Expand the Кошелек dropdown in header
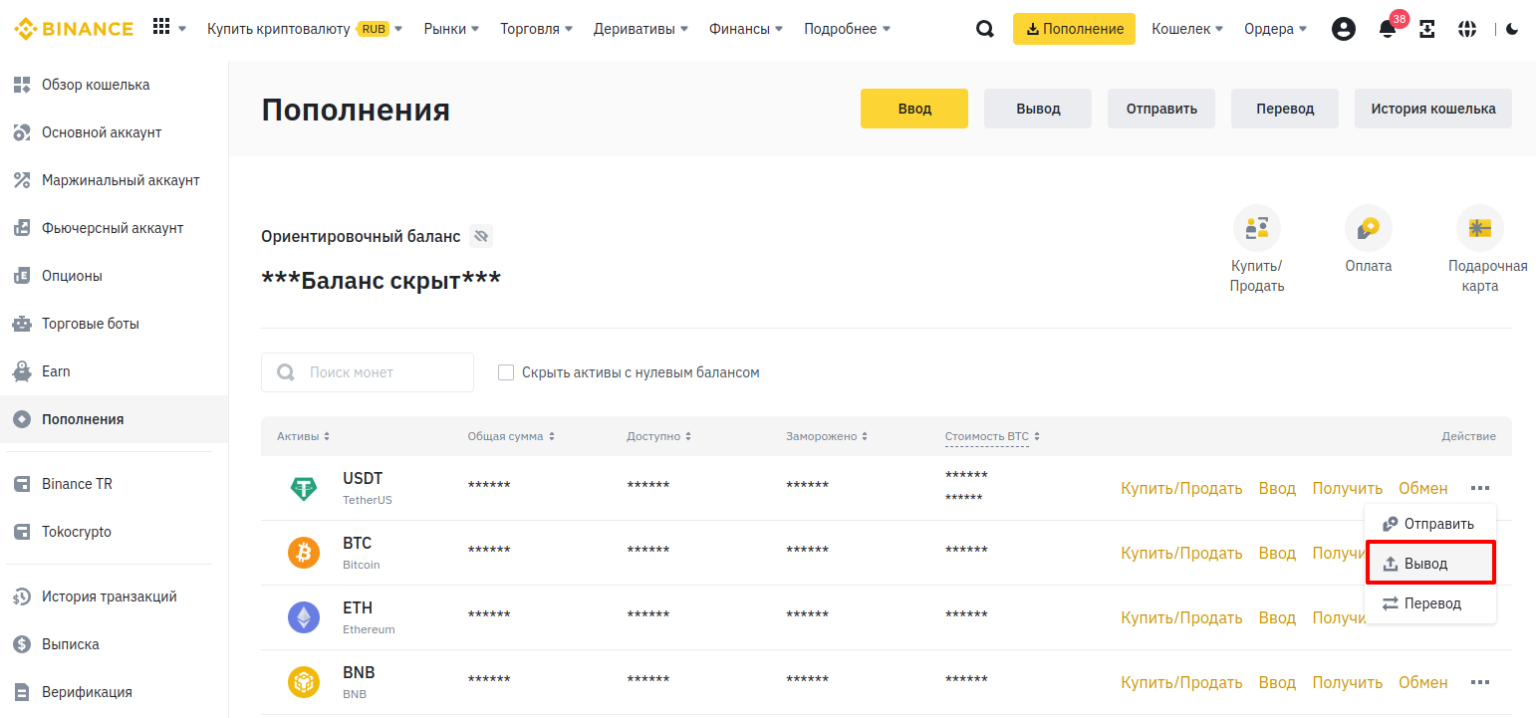The image size is (1536, 718). pyautogui.click(x=1187, y=29)
